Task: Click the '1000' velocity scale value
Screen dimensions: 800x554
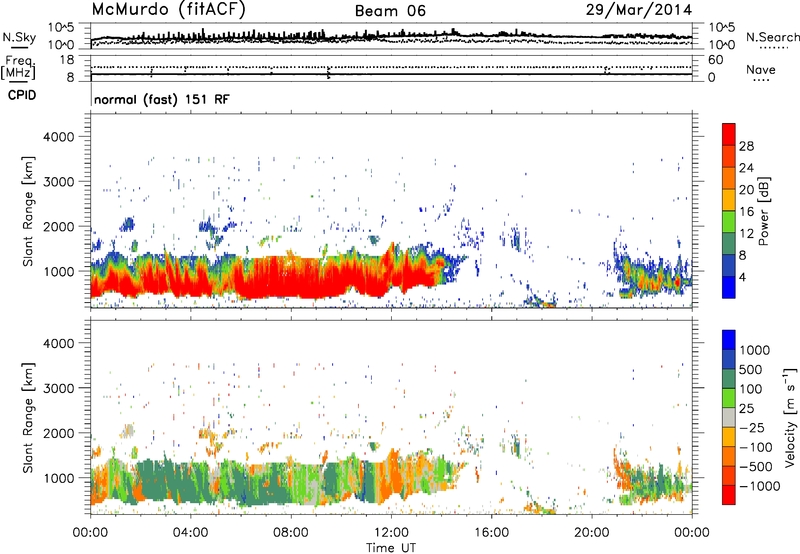Action: [x=754, y=350]
